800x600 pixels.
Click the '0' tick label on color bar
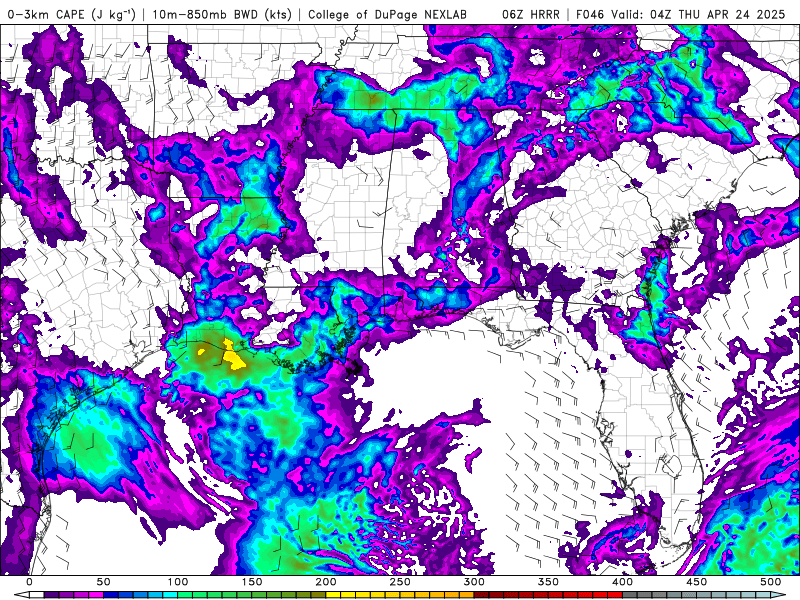point(29,582)
